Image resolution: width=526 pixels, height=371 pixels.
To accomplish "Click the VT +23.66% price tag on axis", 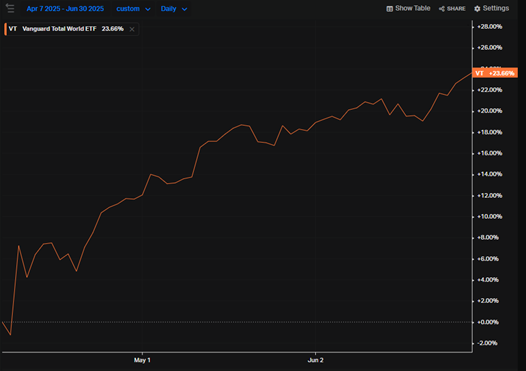I will [495, 73].
